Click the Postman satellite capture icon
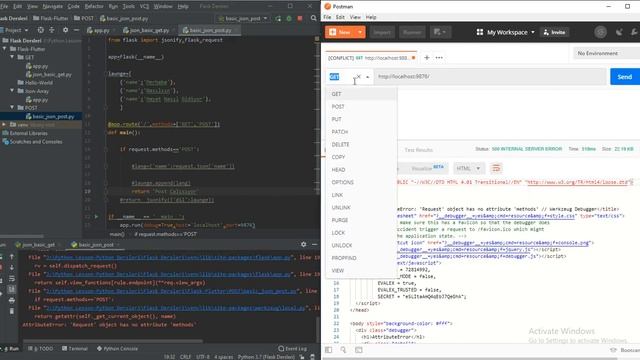This screenshot has width=640, height=360. (x=619, y=32)
